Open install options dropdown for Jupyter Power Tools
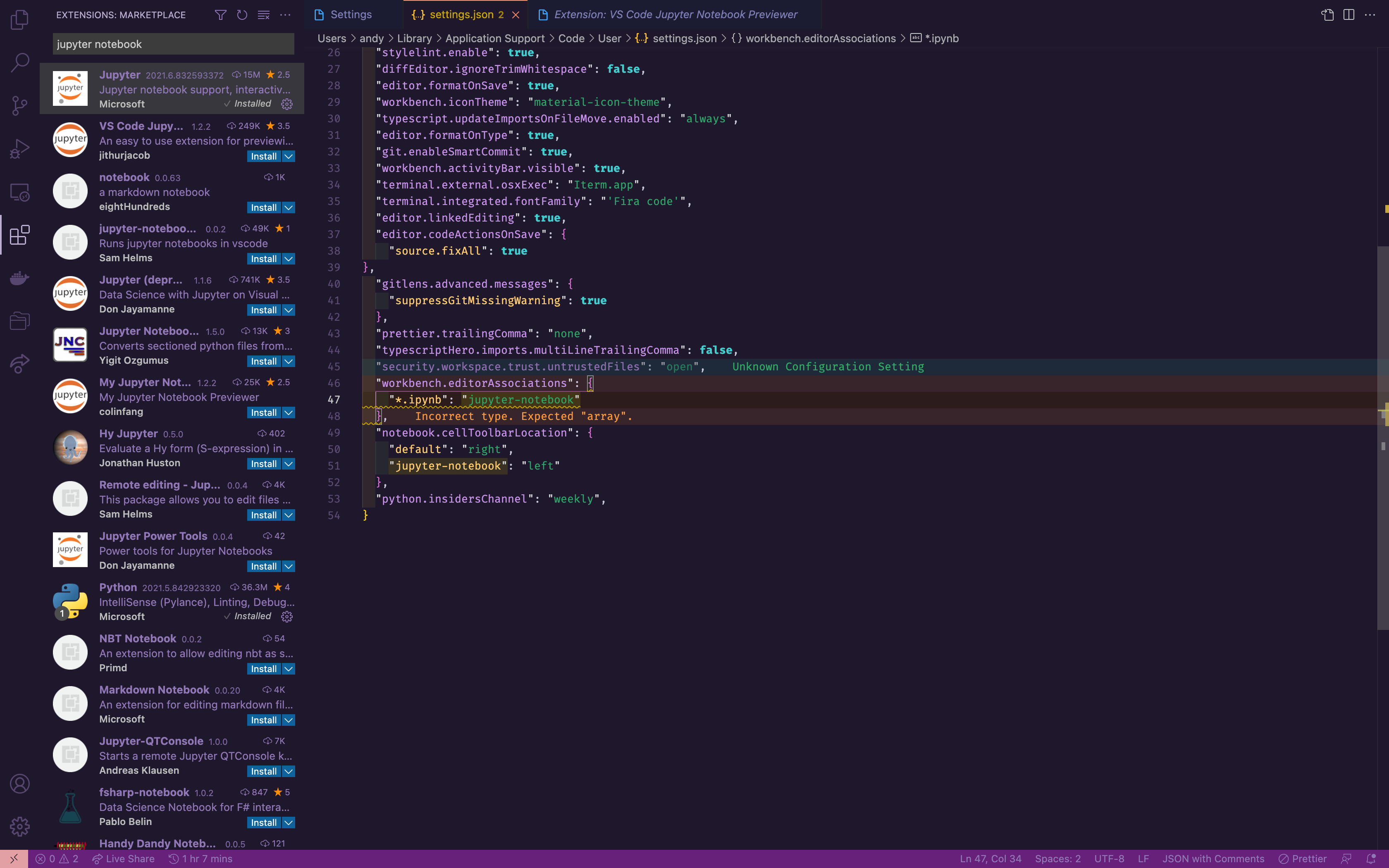This screenshot has width=1389, height=868. tap(288, 566)
